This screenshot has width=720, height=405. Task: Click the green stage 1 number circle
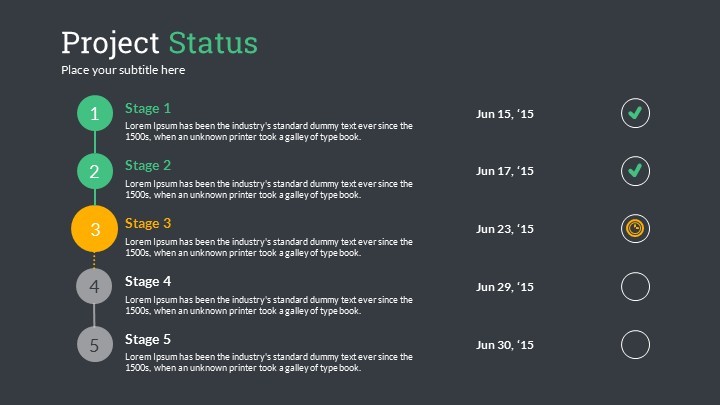[95, 113]
